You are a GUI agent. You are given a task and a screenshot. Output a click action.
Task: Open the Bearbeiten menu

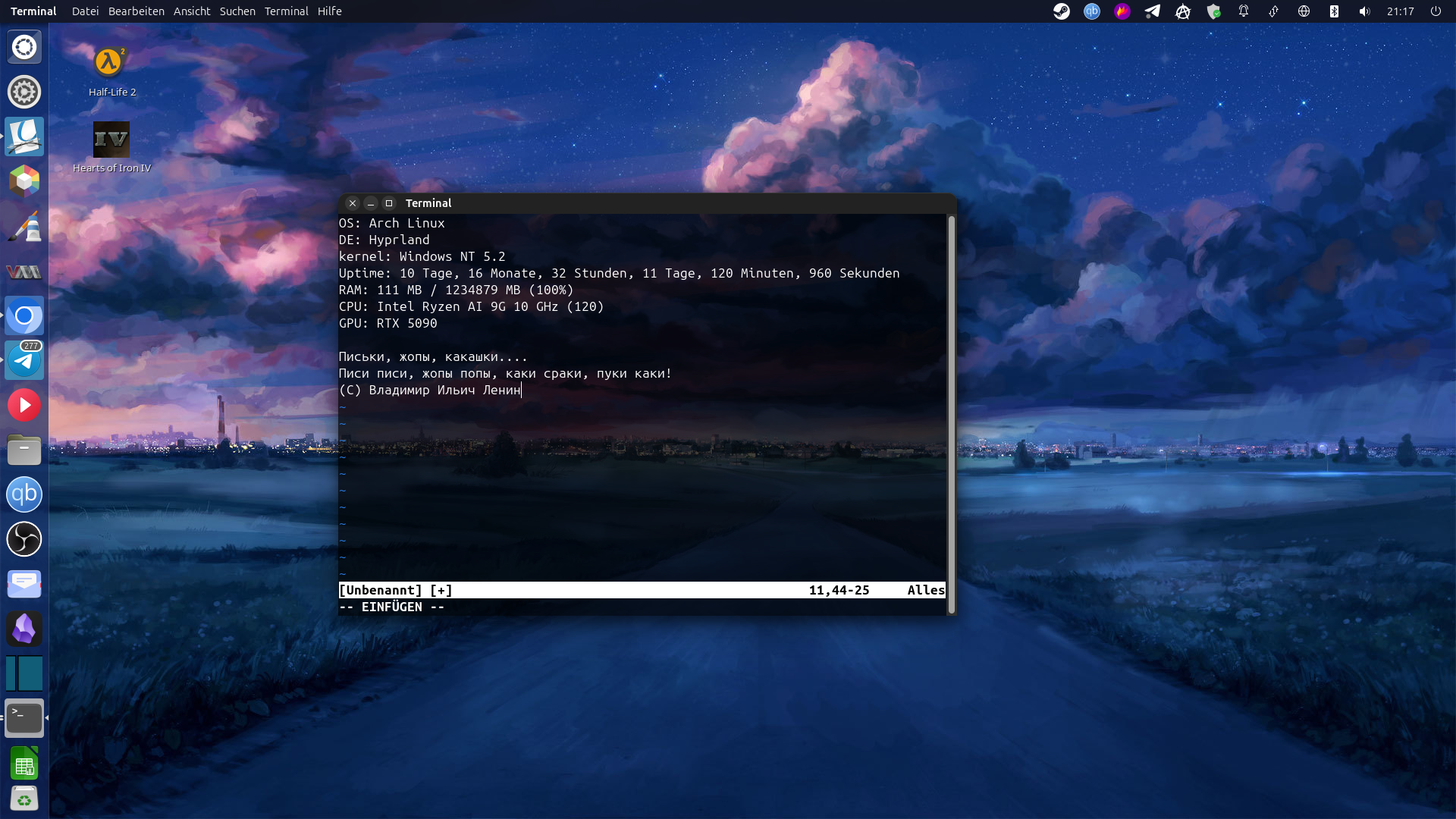tap(136, 11)
